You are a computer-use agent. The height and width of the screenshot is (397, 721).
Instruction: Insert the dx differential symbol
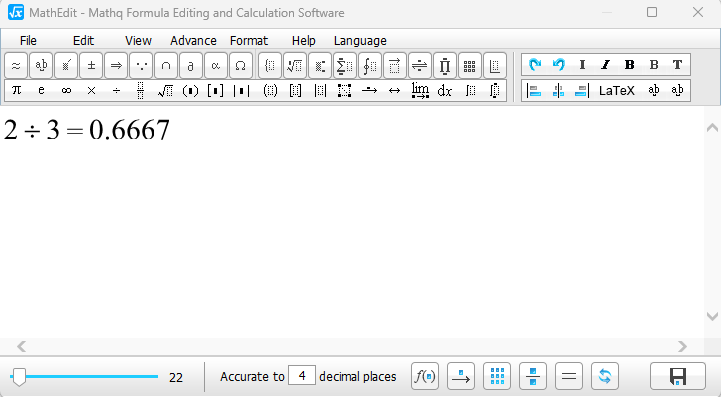445,91
